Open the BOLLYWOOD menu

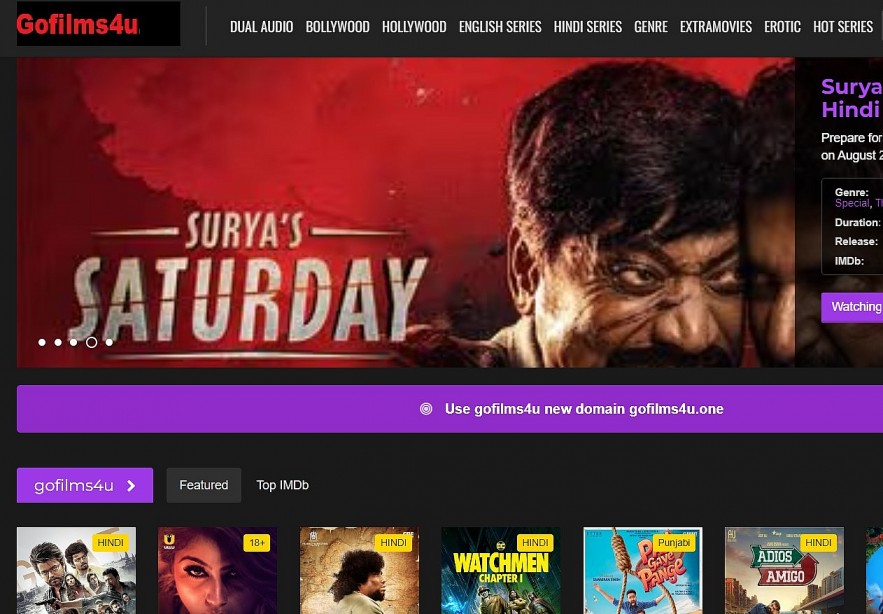point(337,27)
